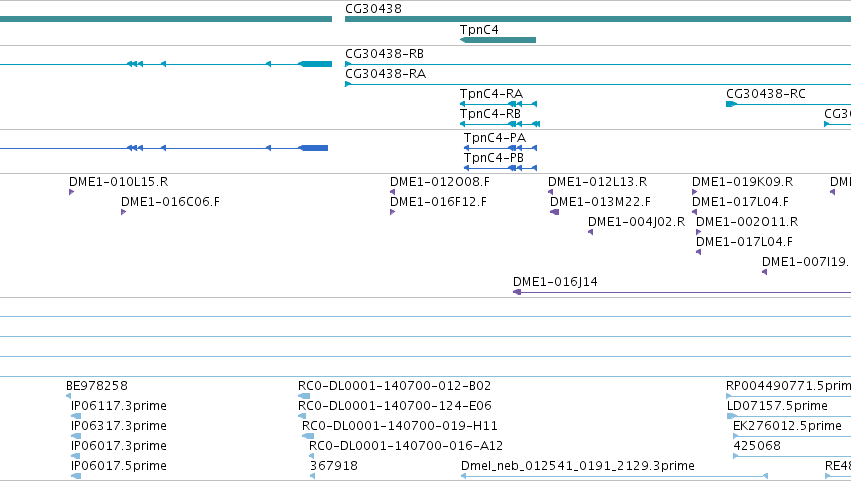851x481 pixels.
Task: Click the DME1-010L15.R feature arrow
Action: point(72,192)
